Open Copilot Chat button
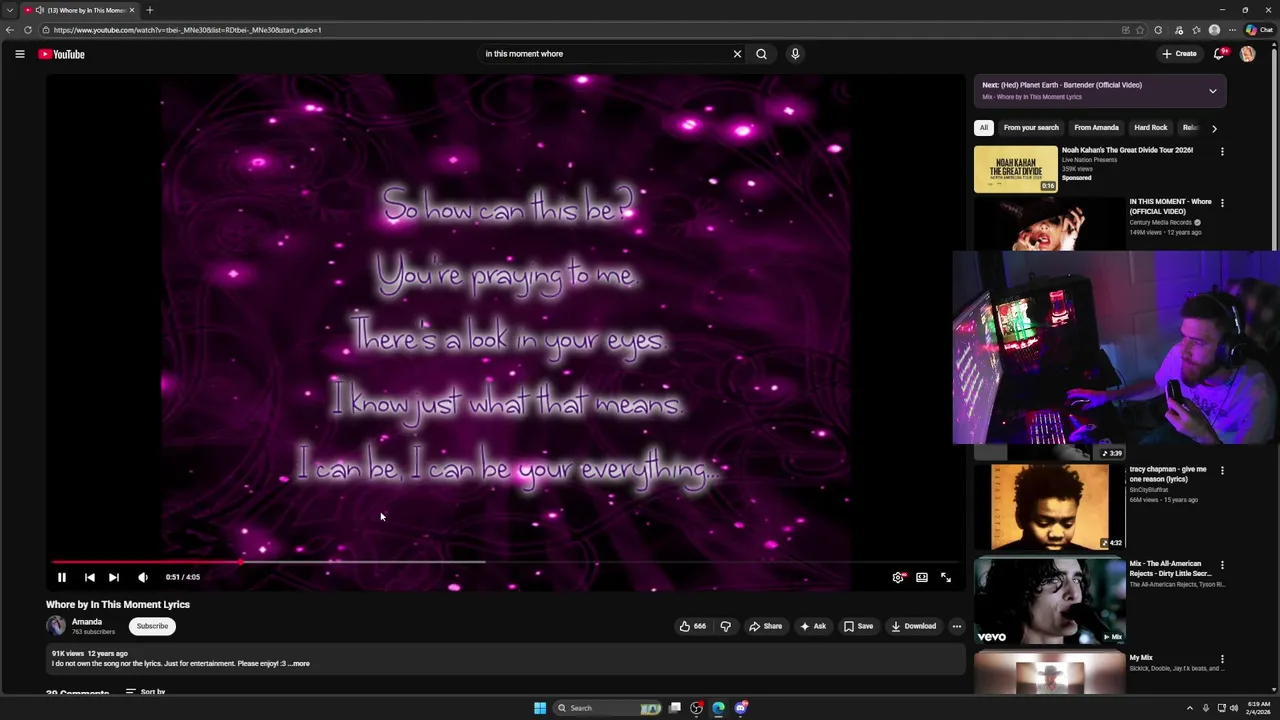The height and width of the screenshot is (720, 1280). (1259, 30)
